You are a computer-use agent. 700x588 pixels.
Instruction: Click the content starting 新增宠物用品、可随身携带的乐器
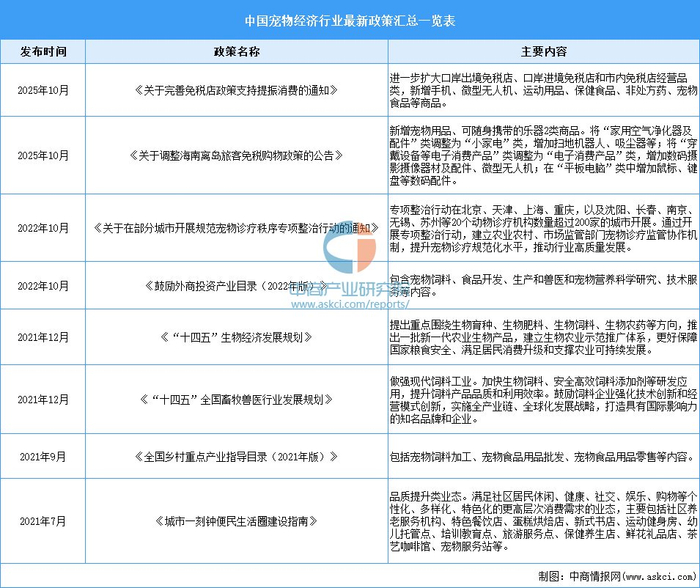tap(543, 155)
